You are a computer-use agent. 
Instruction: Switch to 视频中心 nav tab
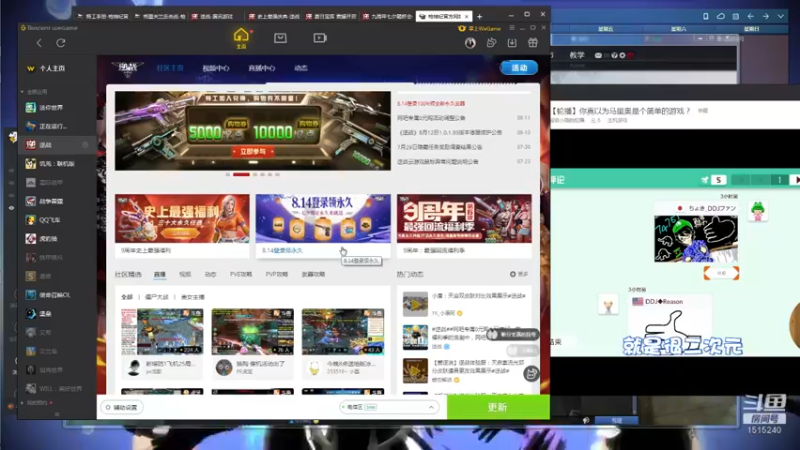point(216,68)
